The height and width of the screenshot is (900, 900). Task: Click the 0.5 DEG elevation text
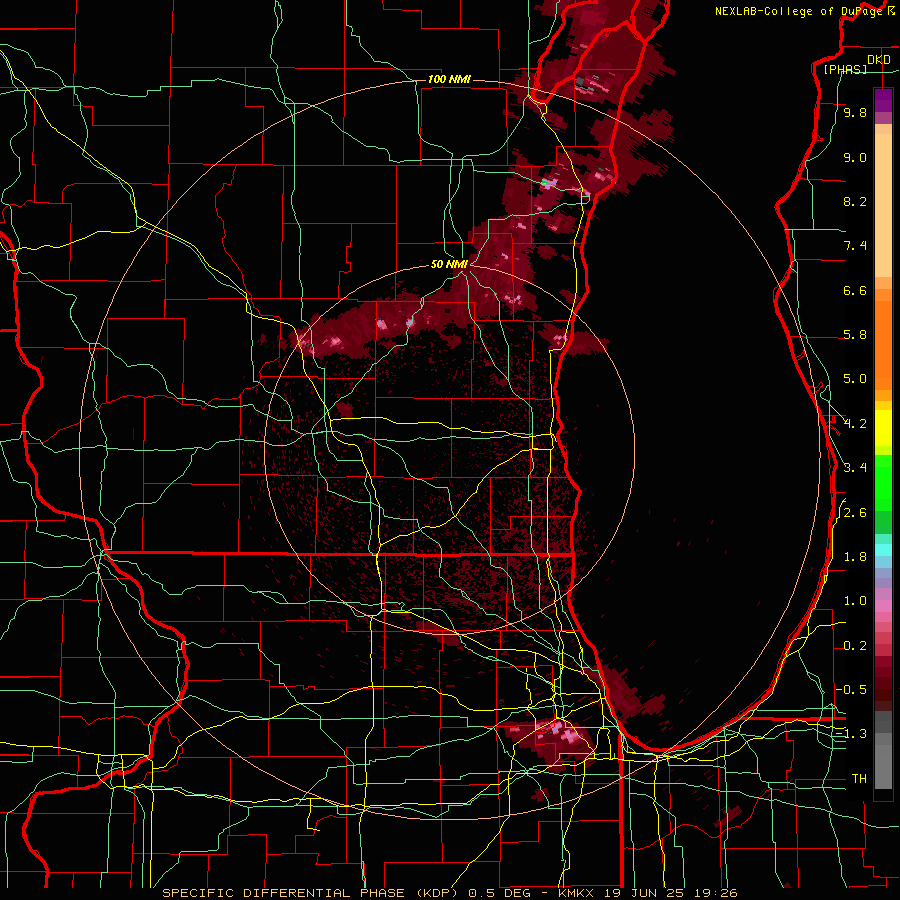(x=499, y=893)
